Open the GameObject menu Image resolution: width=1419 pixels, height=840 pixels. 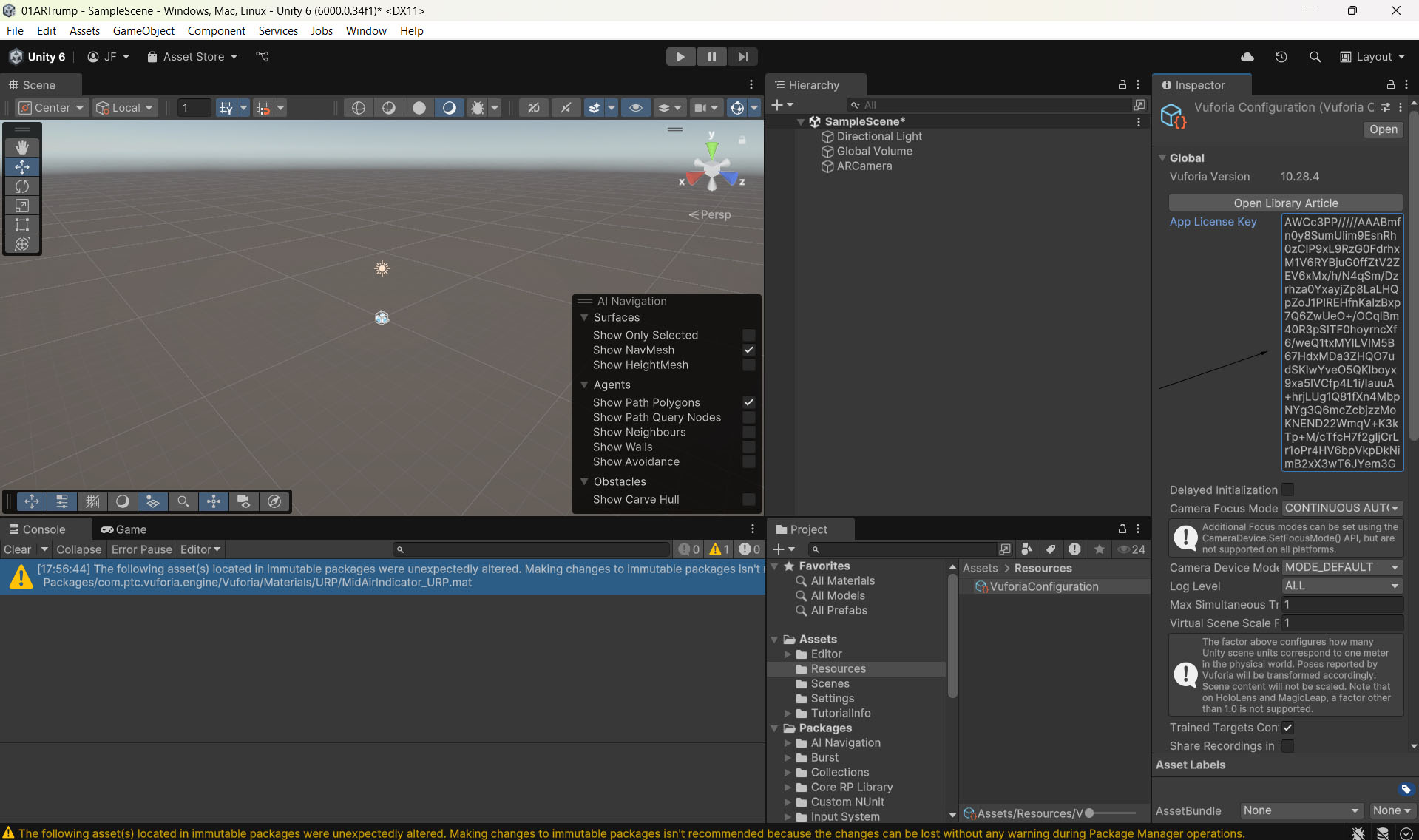click(x=143, y=30)
